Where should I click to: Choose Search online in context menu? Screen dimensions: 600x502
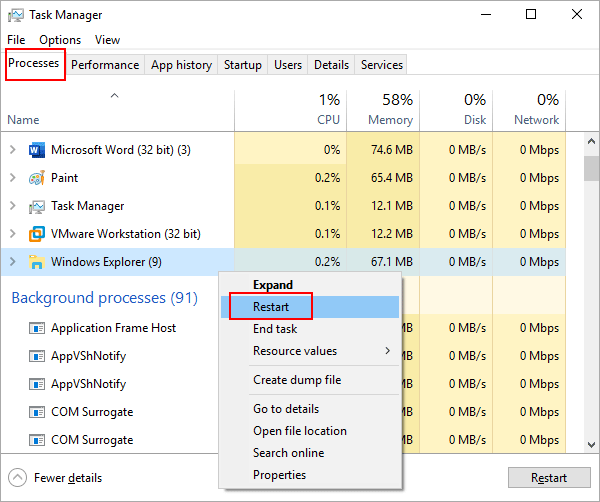click(x=310, y=453)
